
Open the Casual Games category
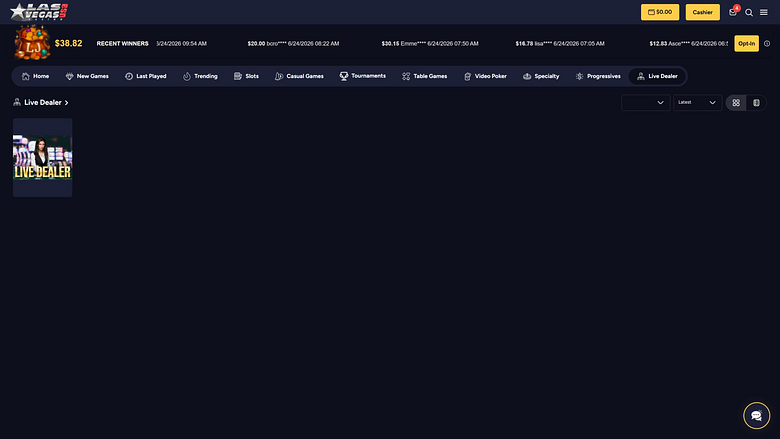(299, 76)
